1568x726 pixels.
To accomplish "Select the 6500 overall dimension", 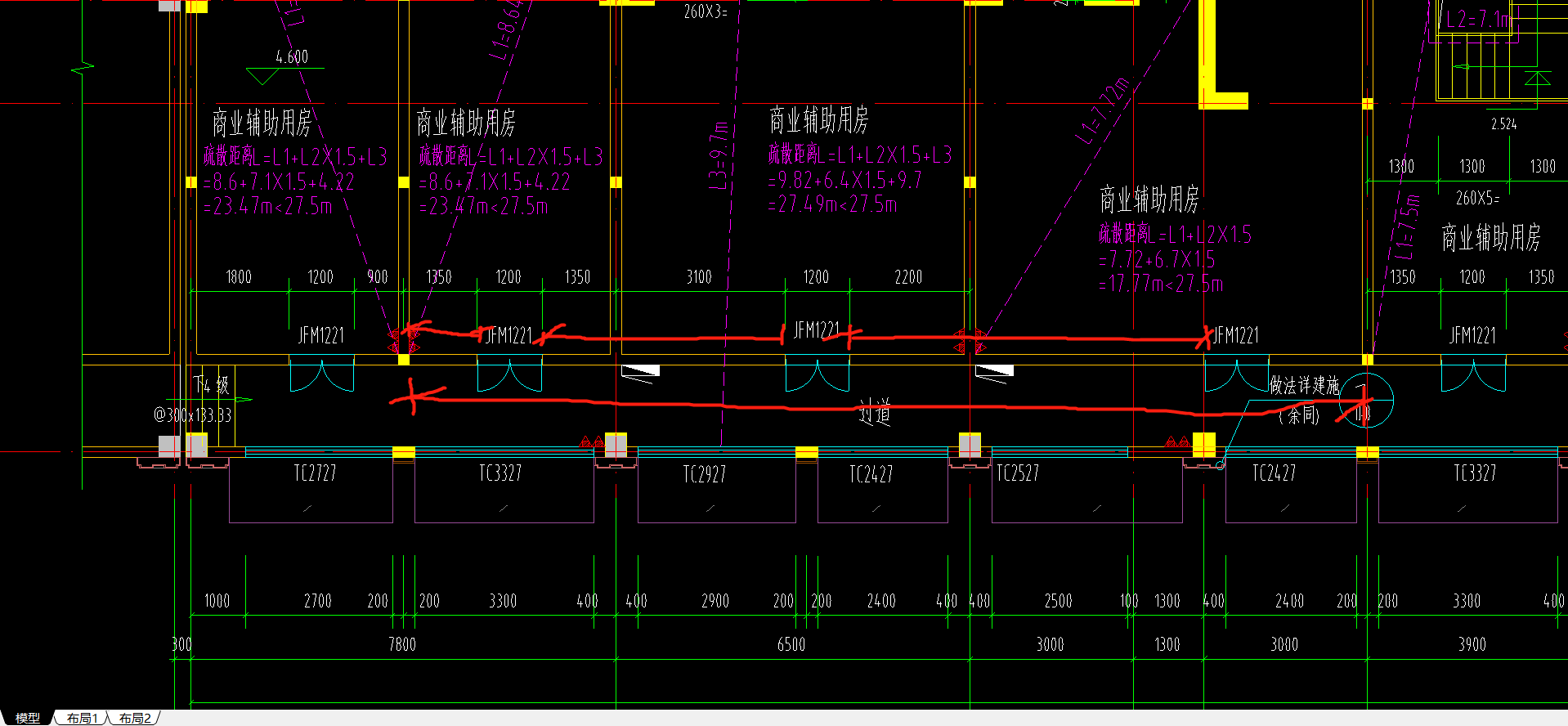I will tap(791, 644).
